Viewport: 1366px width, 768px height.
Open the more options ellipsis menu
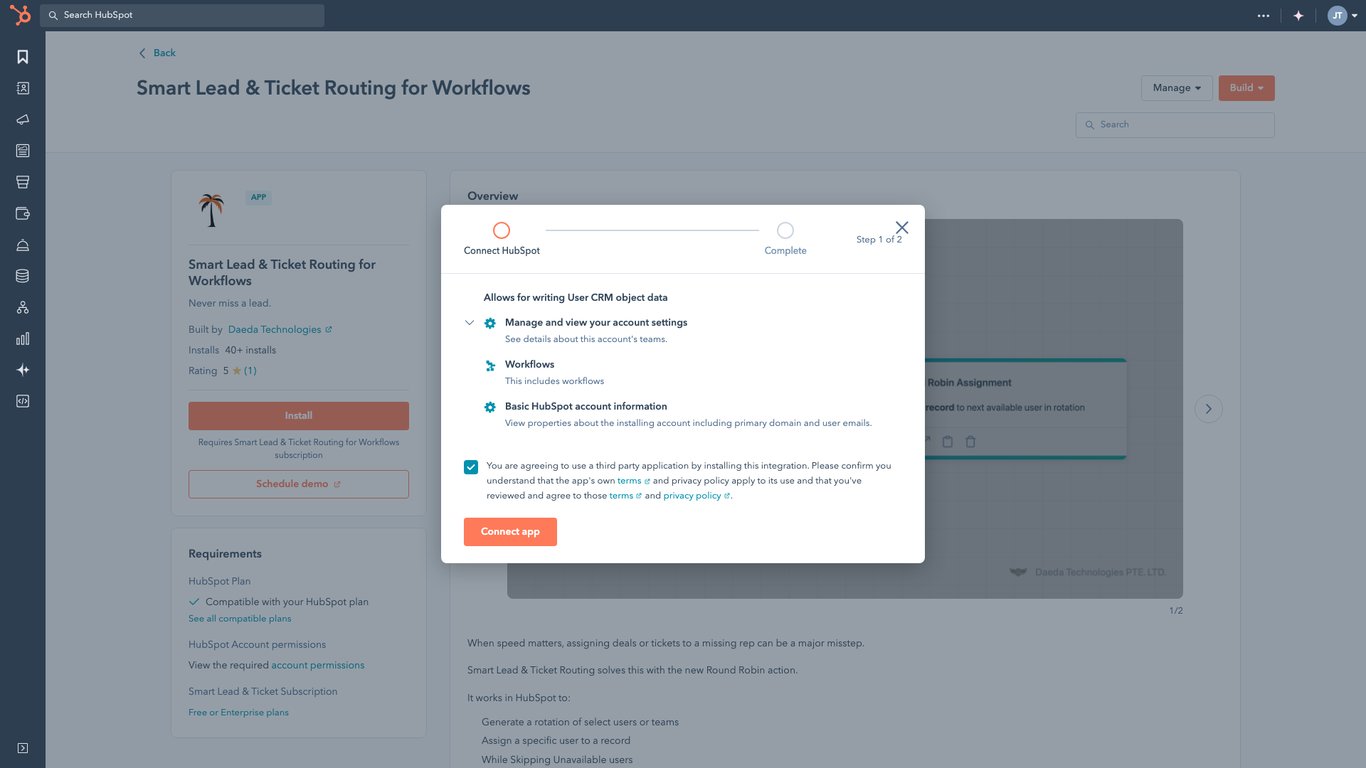point(1263,15)
